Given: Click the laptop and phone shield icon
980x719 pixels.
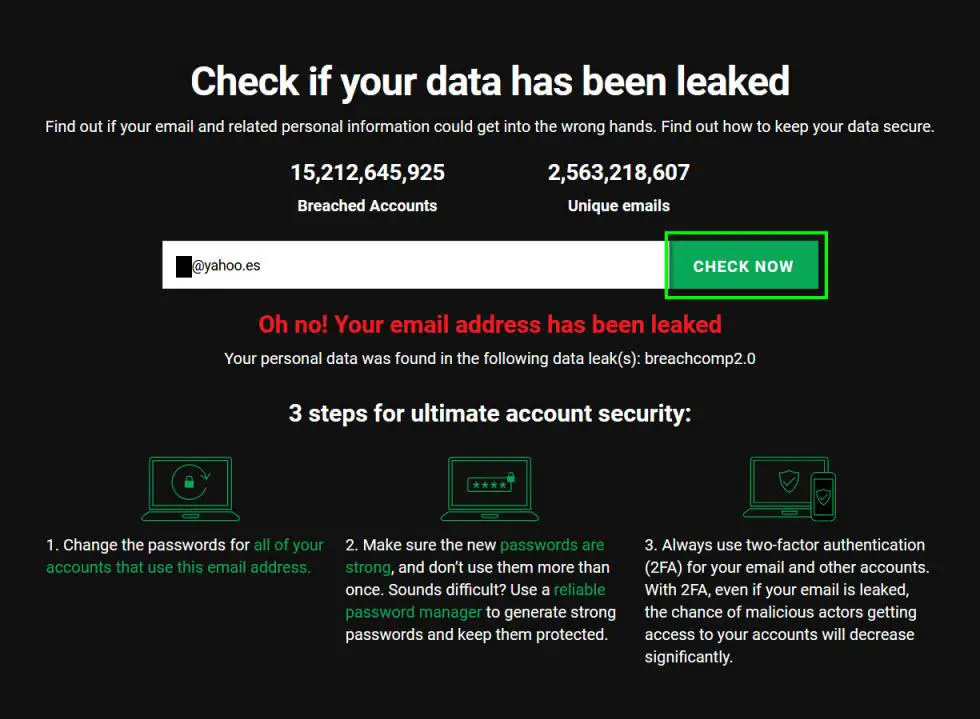Looking at the screenshot, I should [790, 488].
